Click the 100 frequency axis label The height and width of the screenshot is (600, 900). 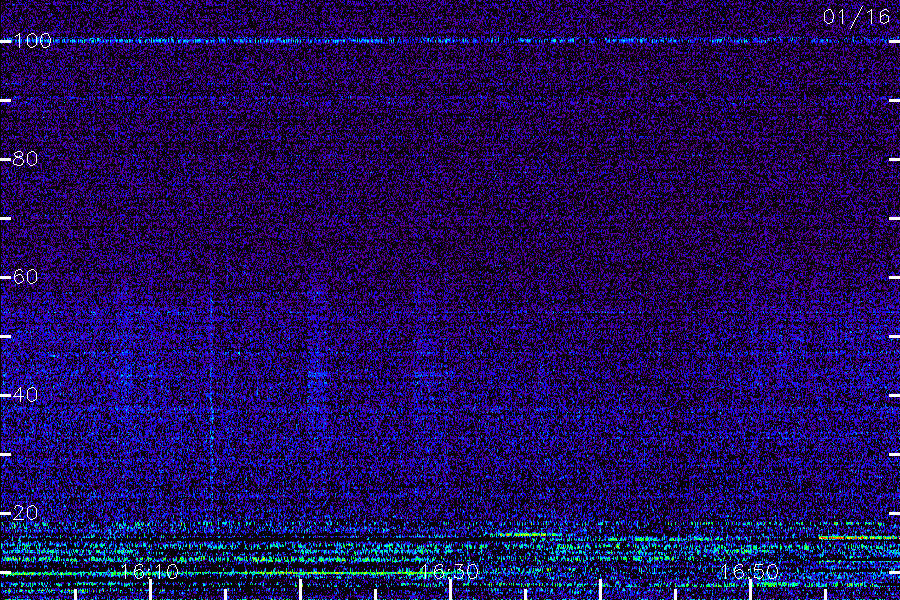32,41
